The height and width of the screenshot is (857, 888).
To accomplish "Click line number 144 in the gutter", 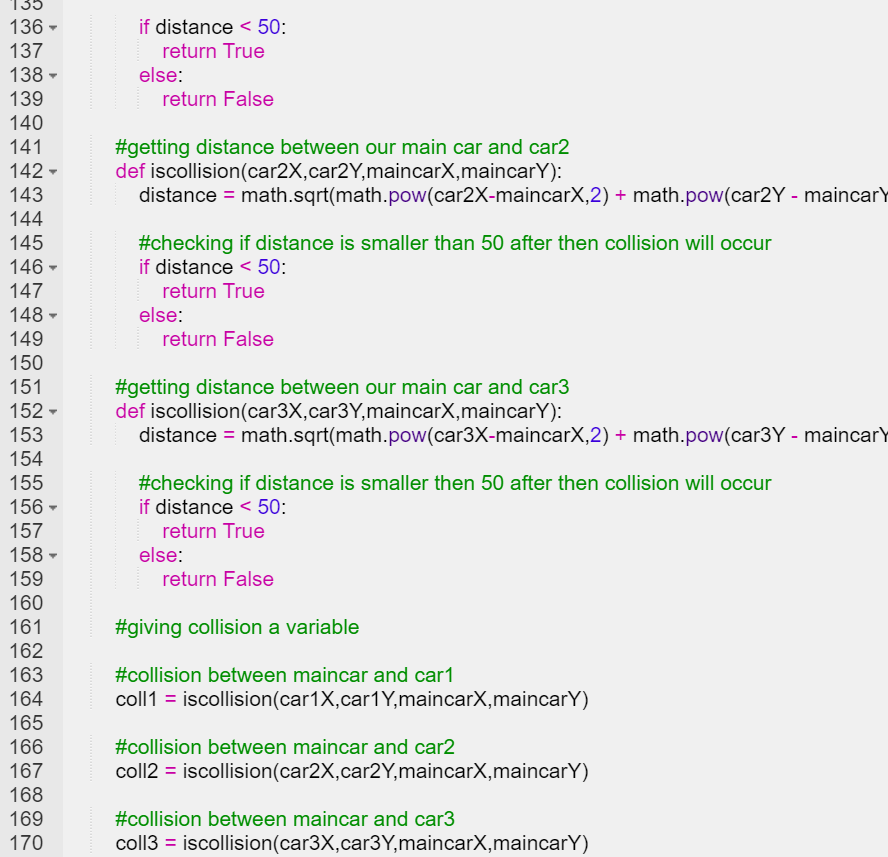I will pyautogui.click(x=25, y=219).
